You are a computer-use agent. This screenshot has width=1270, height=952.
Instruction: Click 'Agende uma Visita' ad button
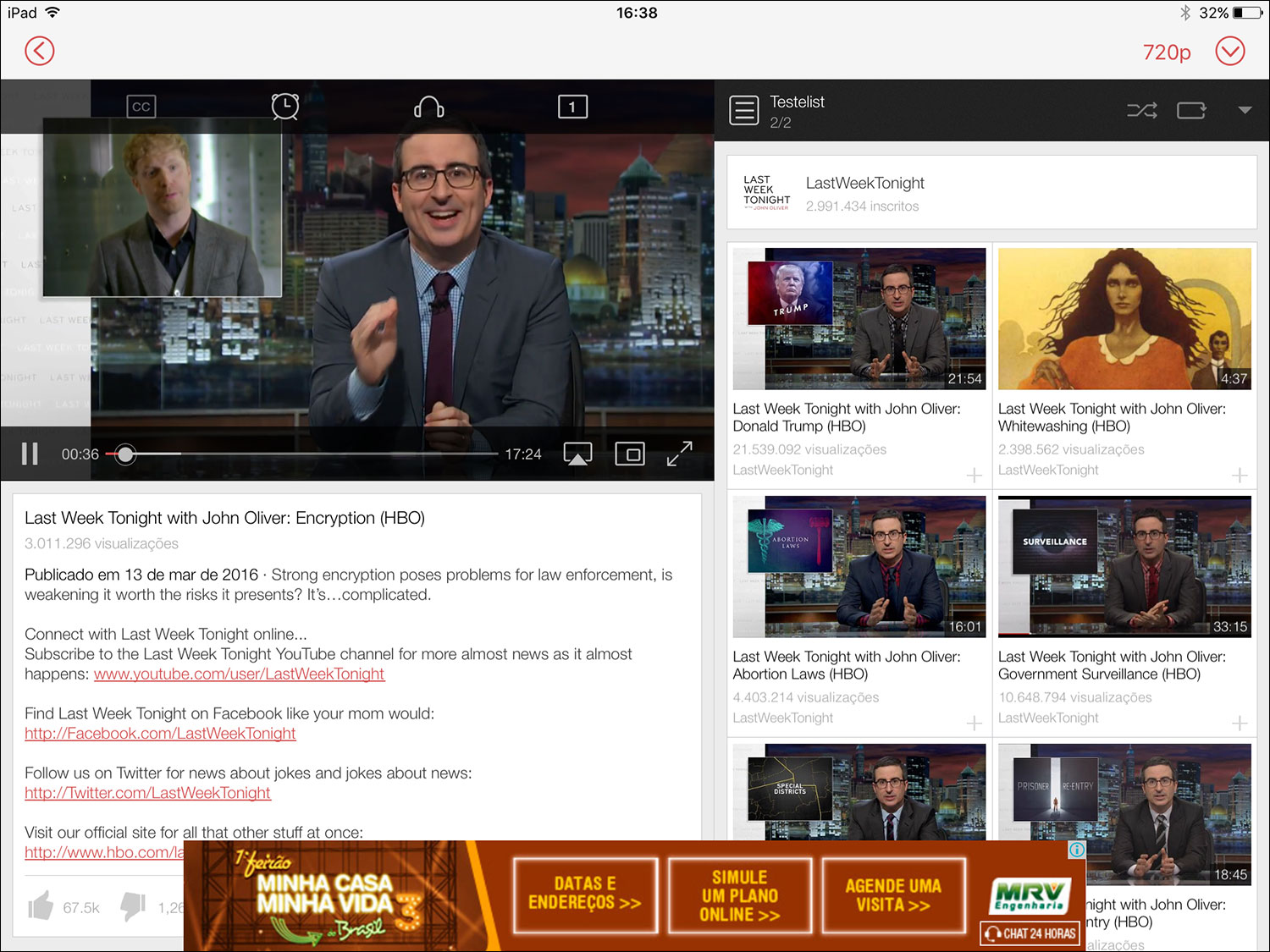[x=893, y=894]
